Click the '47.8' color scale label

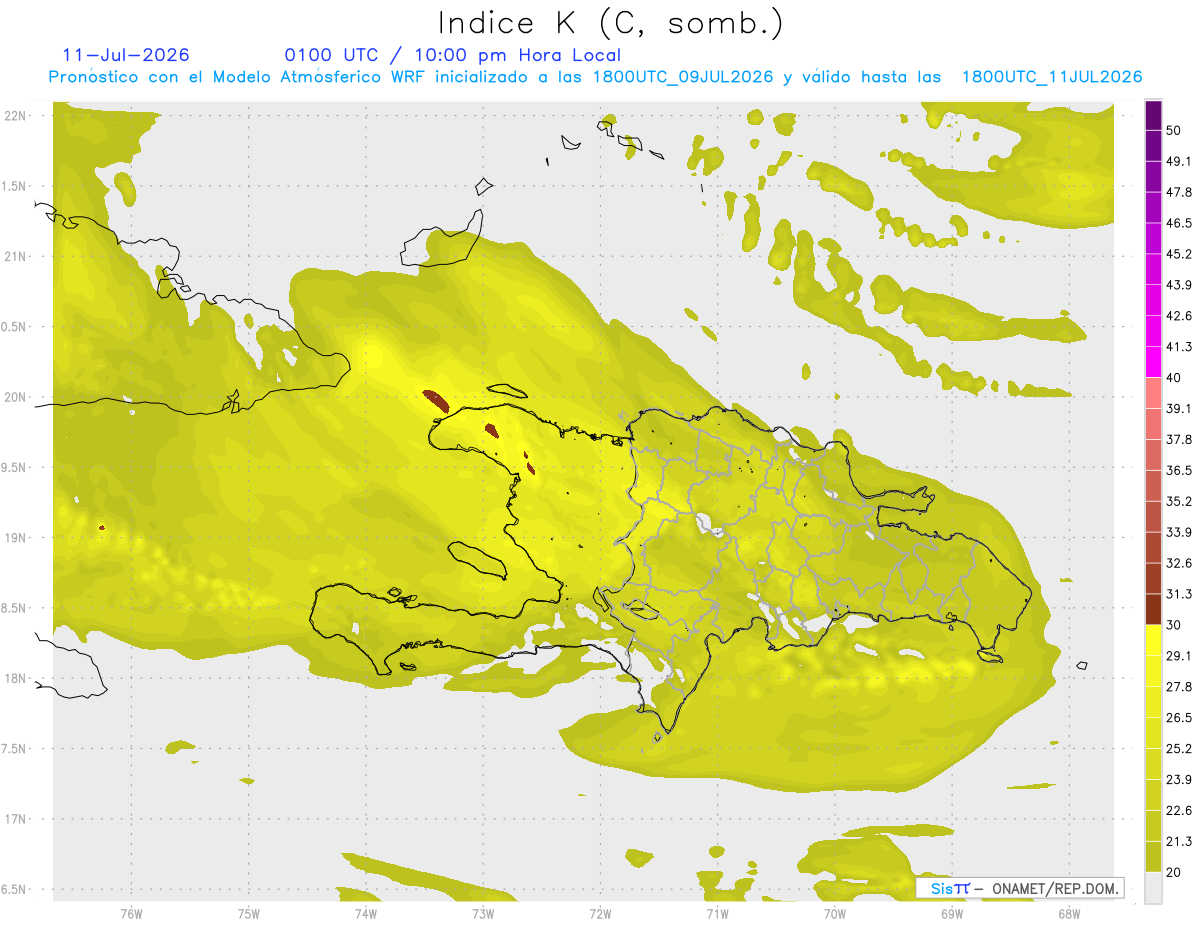click(x=1179, y=193)
